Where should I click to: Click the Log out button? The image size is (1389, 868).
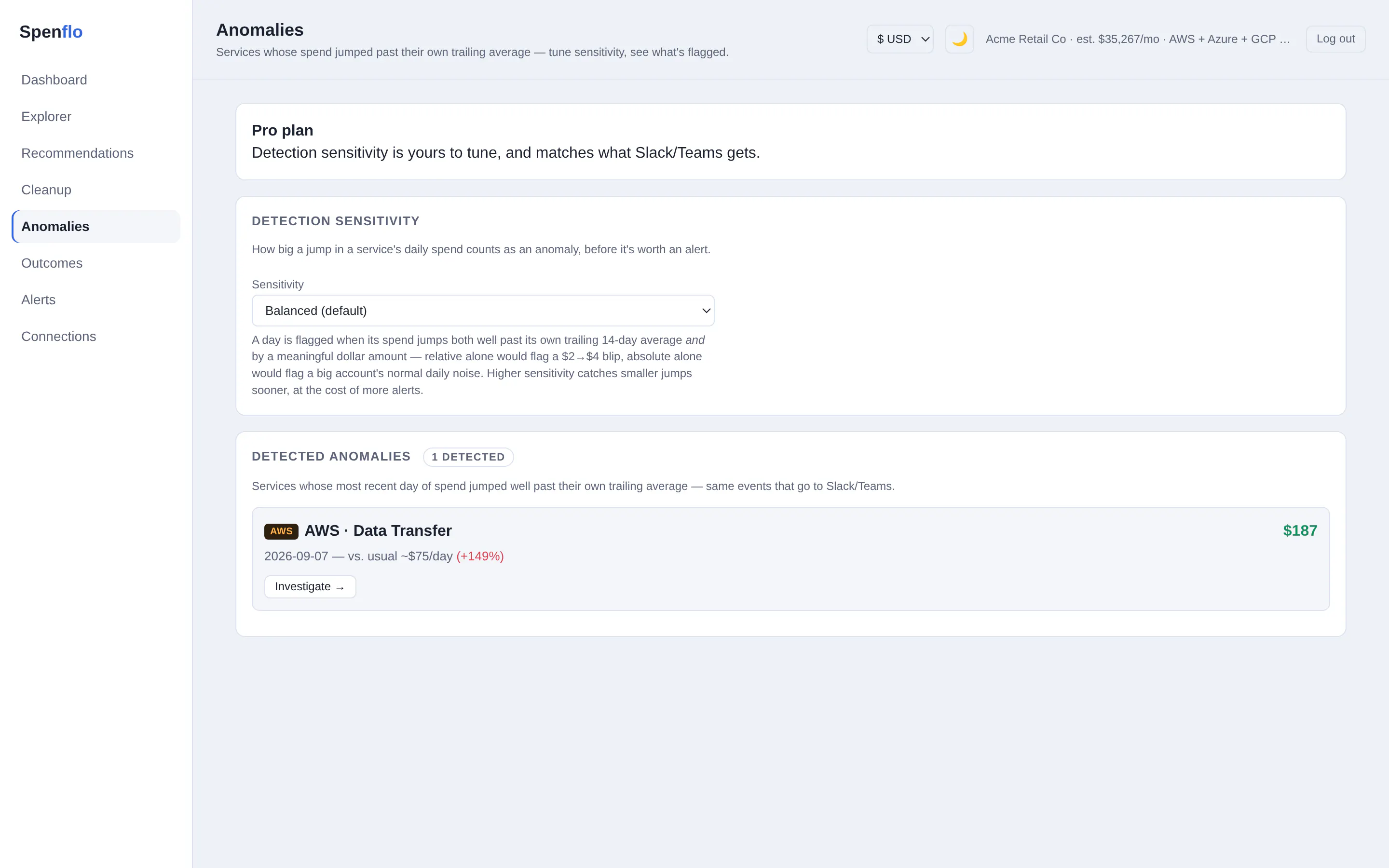[x=1335, y=39]
